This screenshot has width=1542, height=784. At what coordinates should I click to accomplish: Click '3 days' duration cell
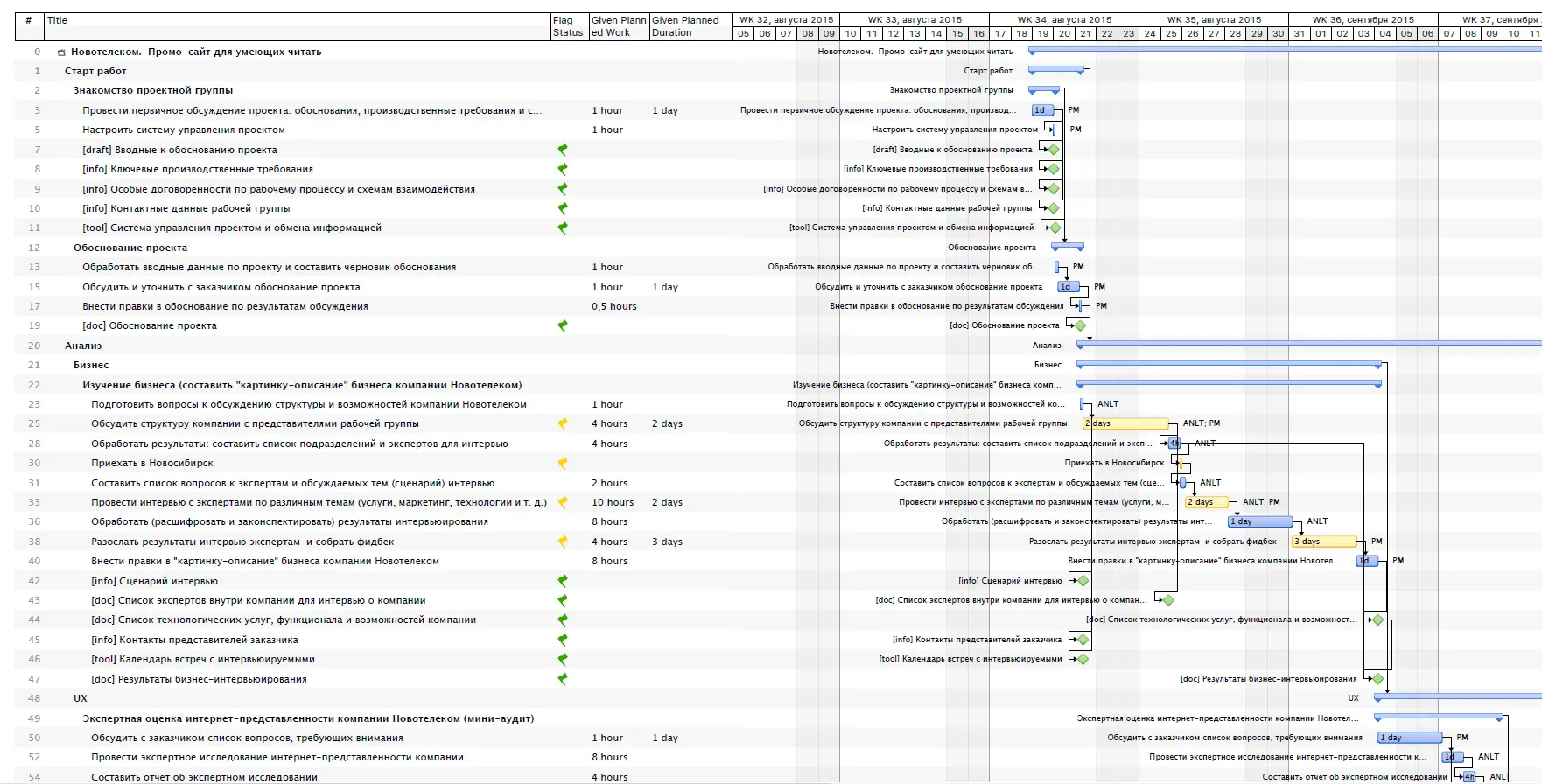pyautogui.click(x=667, y=542)
